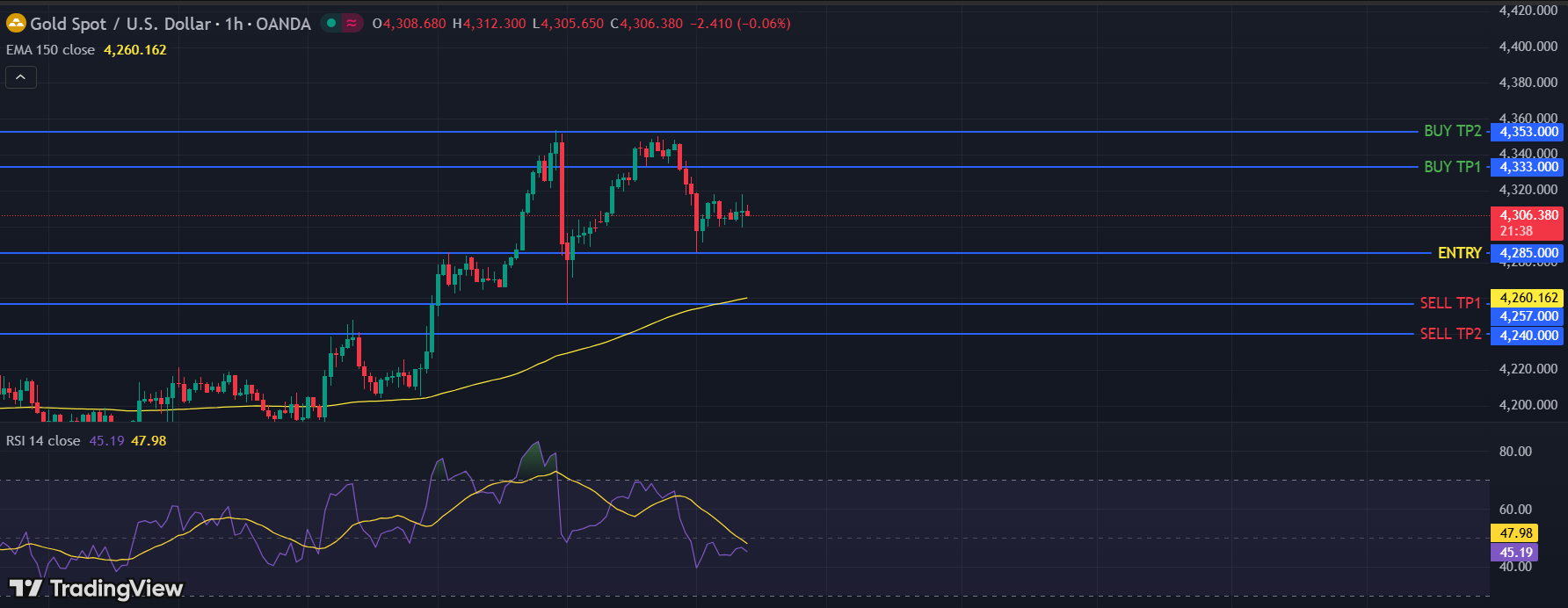
Task: Select the SELL TP1 line label
Action: (x=1450, y=303)
